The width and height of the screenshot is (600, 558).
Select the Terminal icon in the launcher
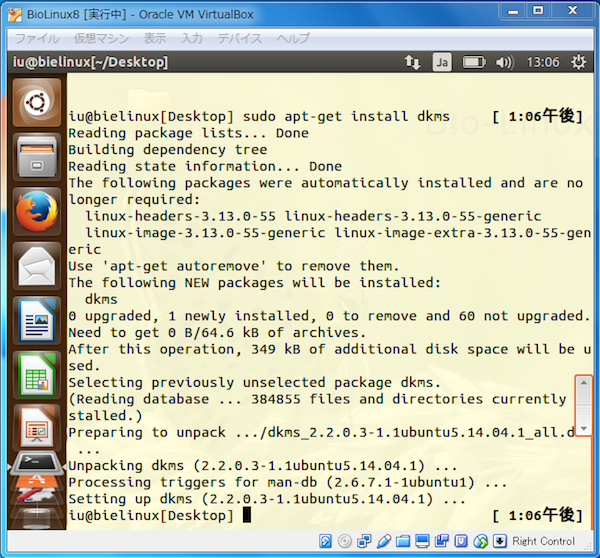coord(37,463)
